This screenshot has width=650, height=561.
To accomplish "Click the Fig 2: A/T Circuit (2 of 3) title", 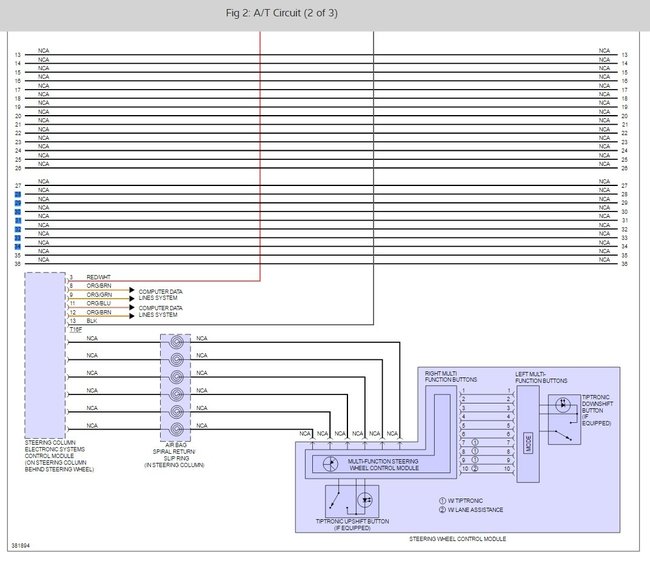I will [281, 13].
